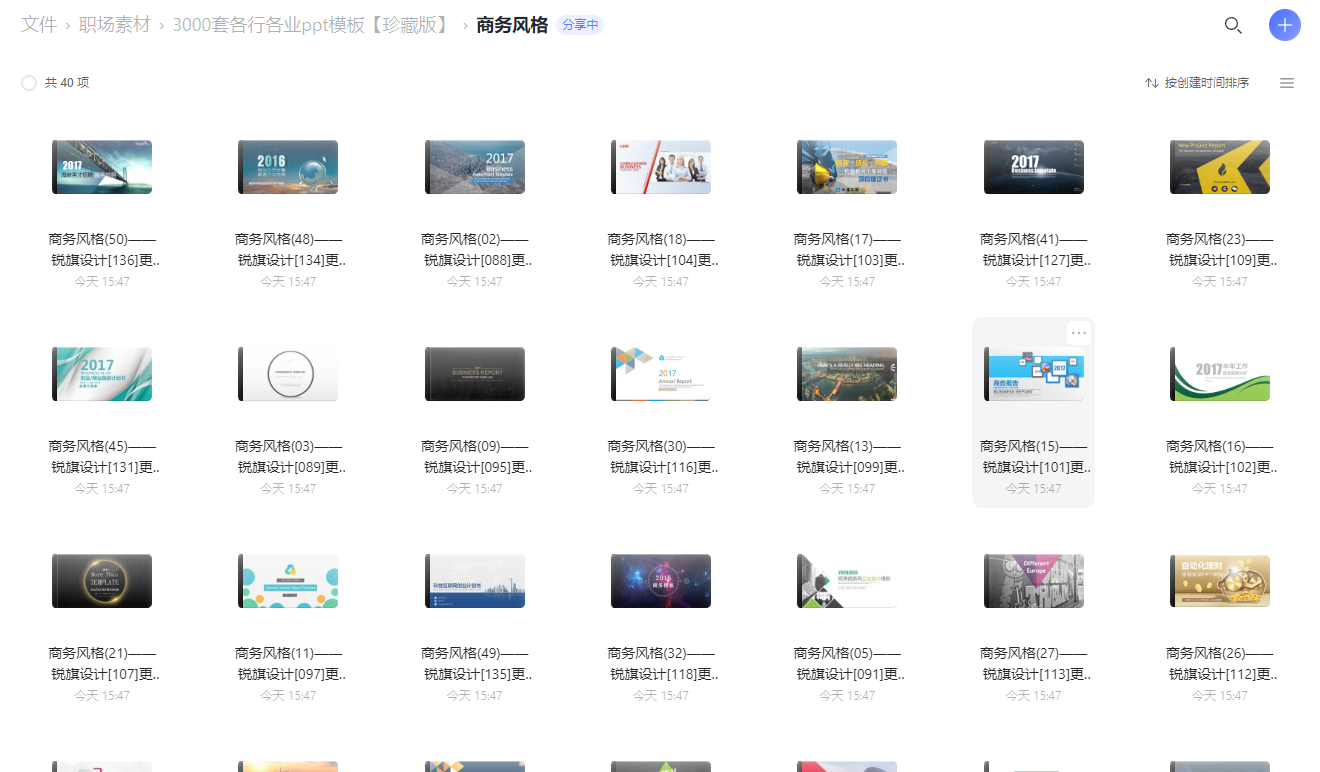Click the 商务风格(26) golden thumbnail
This screenshot has height=772, width=1320.
tap(1220, 581)
